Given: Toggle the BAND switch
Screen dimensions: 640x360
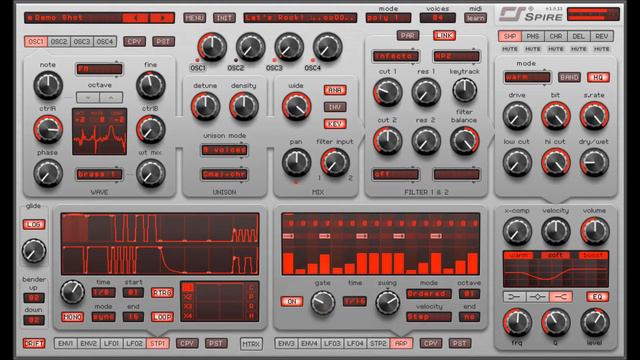Looking at the screenshot, I should point(569,77).
